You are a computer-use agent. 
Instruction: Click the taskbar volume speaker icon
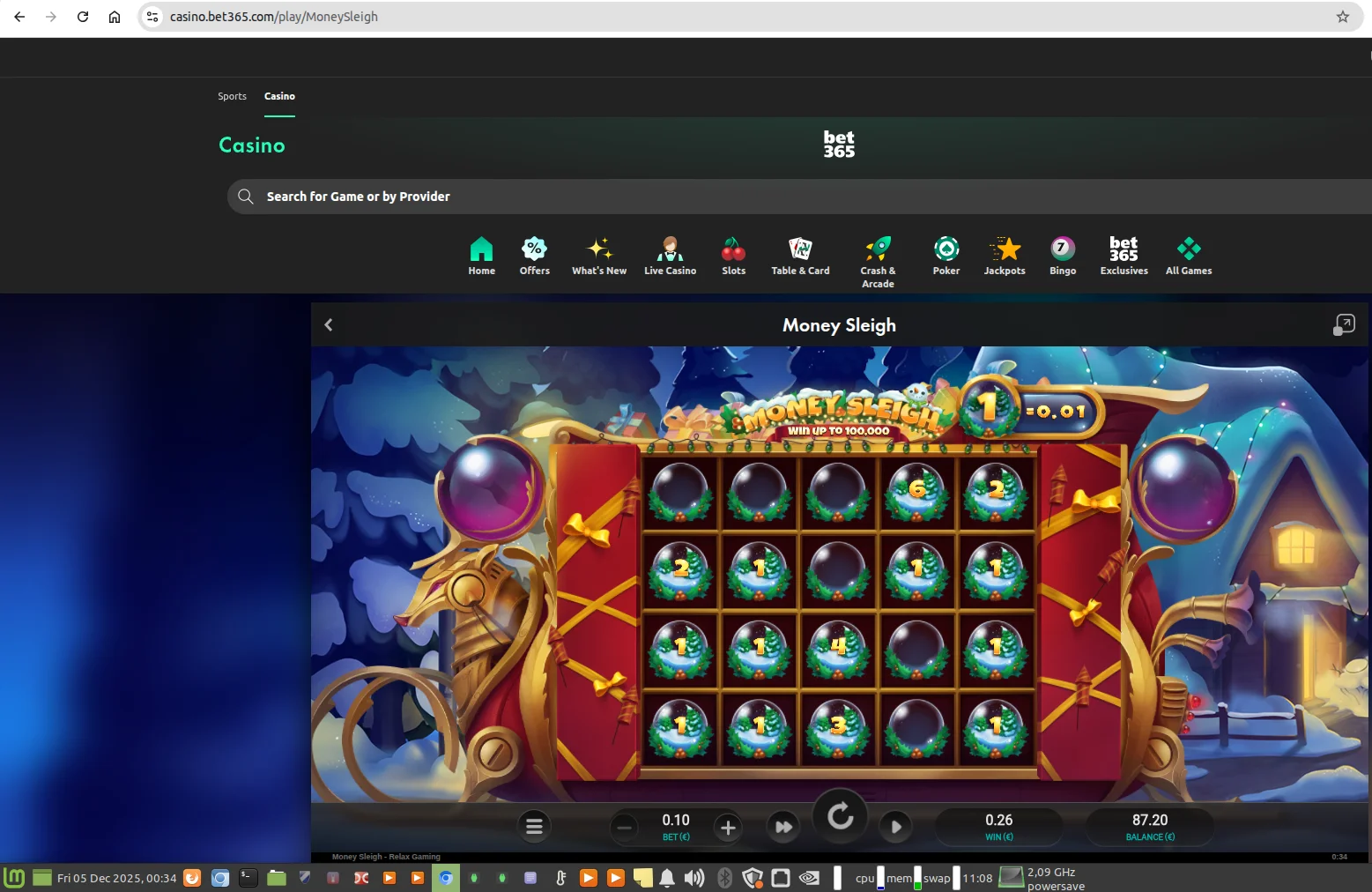pos(694,878)
